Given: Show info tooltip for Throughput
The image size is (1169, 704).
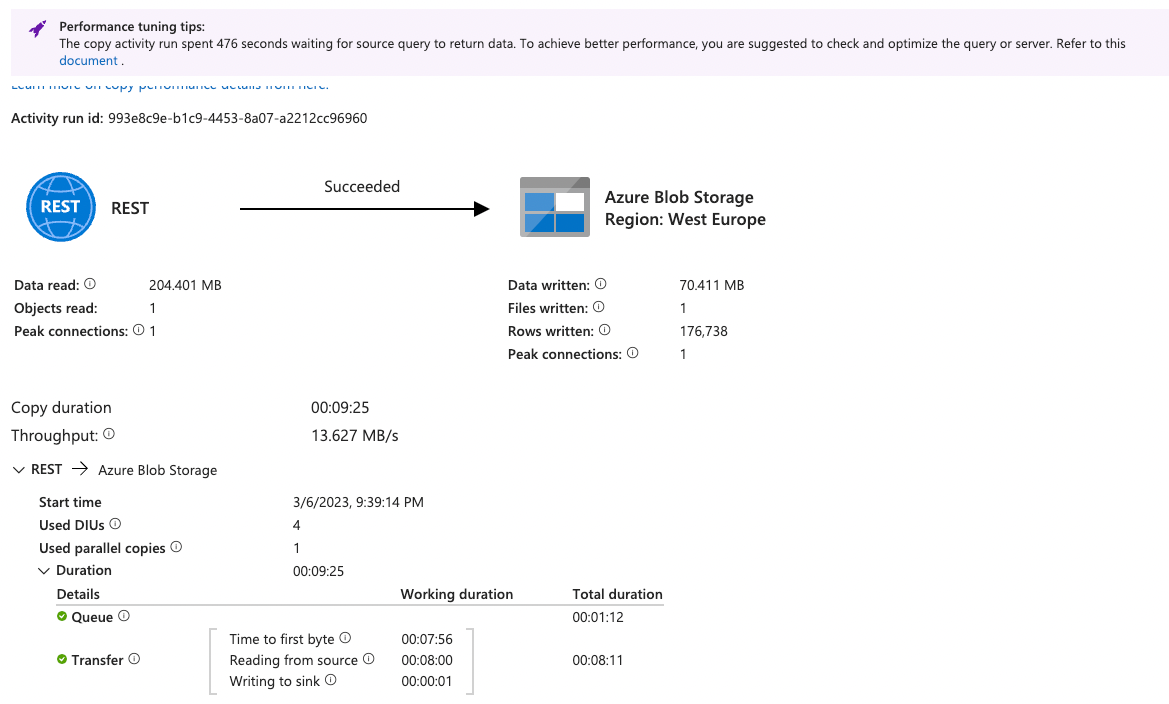Looking at the screenshot, I should [x=109, y=434].
